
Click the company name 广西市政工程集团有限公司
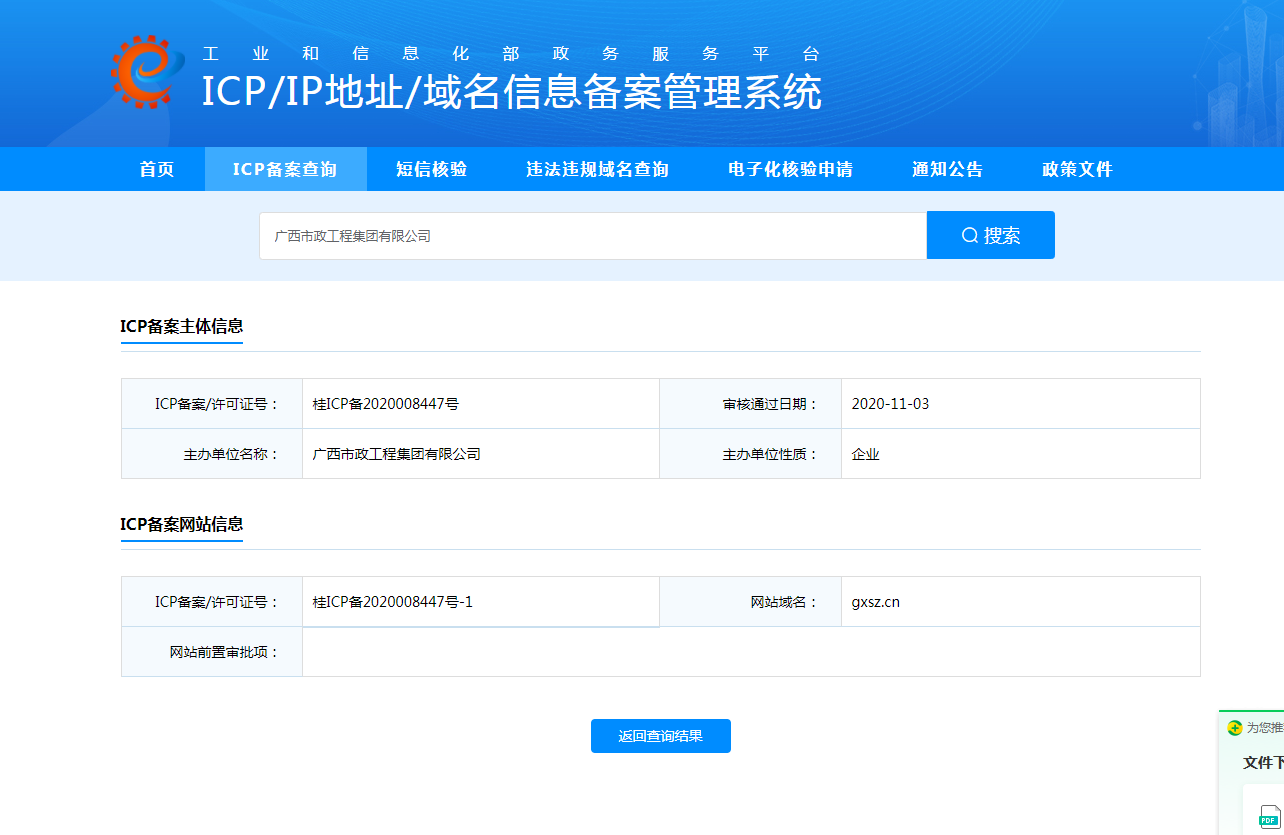[394, 453]
